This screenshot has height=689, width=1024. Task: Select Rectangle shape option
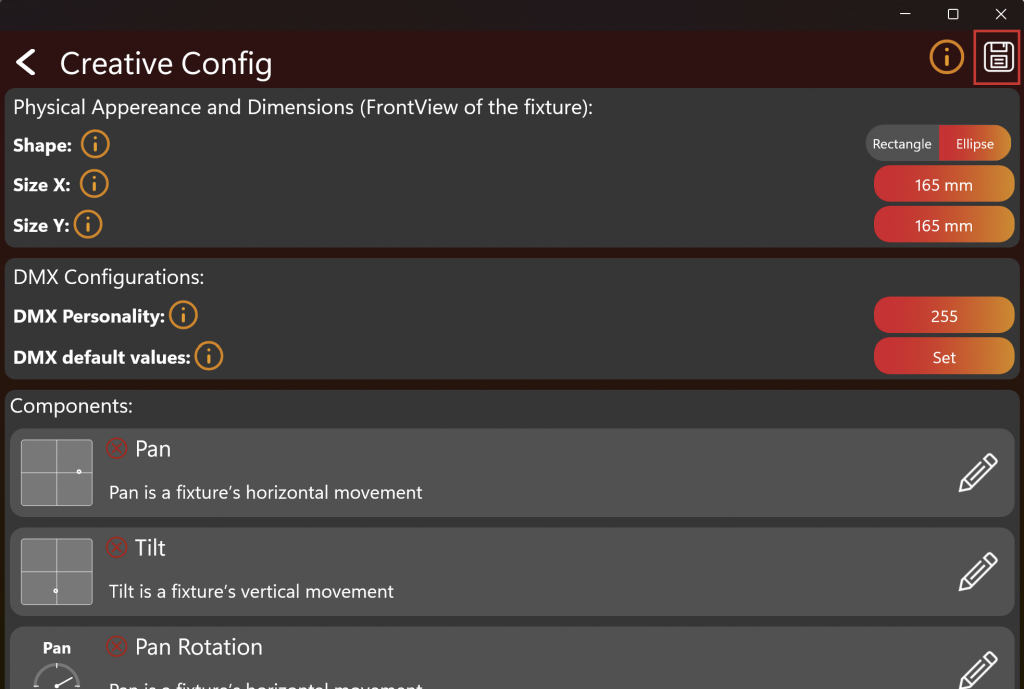902,144
